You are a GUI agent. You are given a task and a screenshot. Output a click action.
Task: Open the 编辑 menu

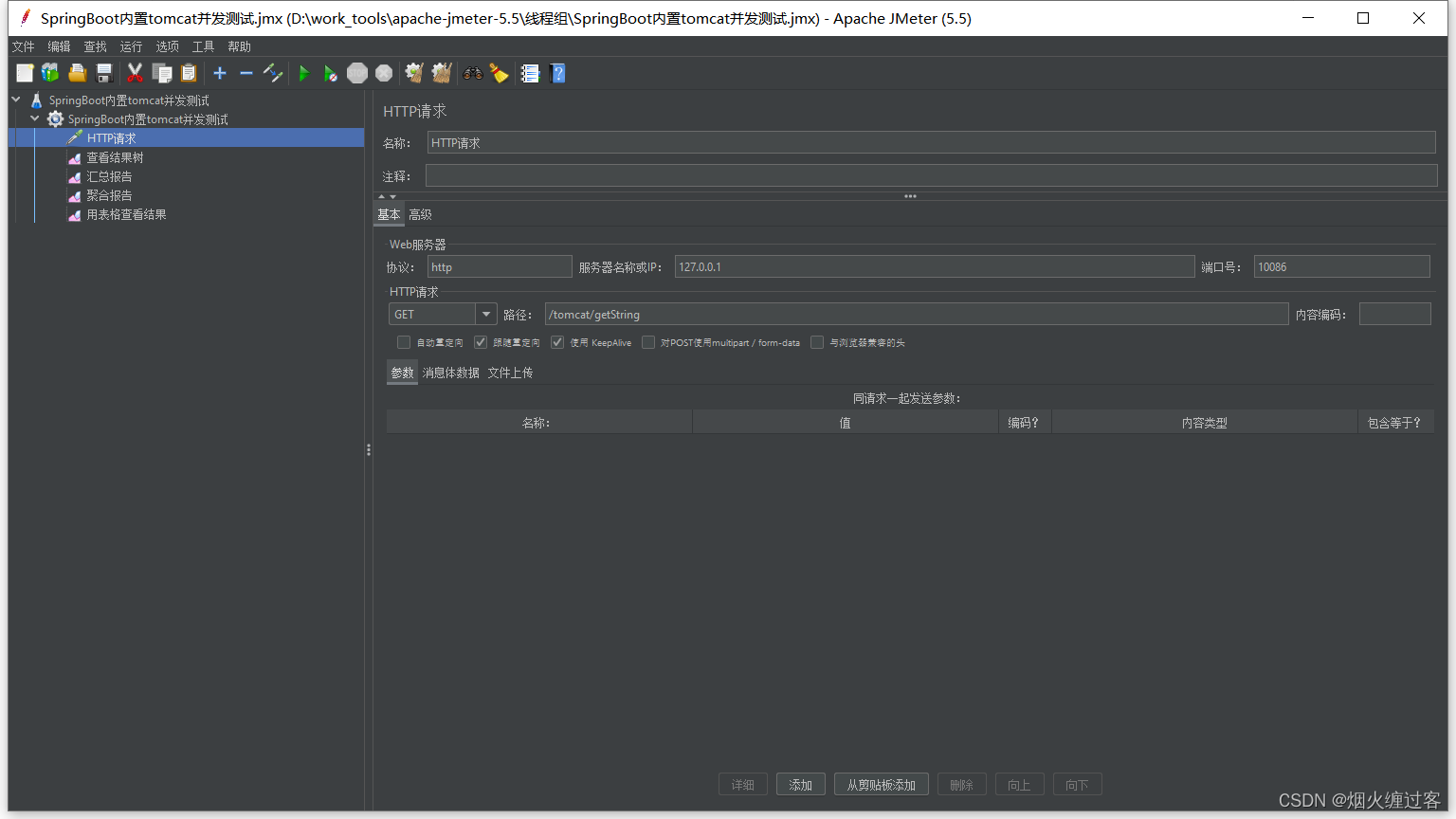point(59,46)
